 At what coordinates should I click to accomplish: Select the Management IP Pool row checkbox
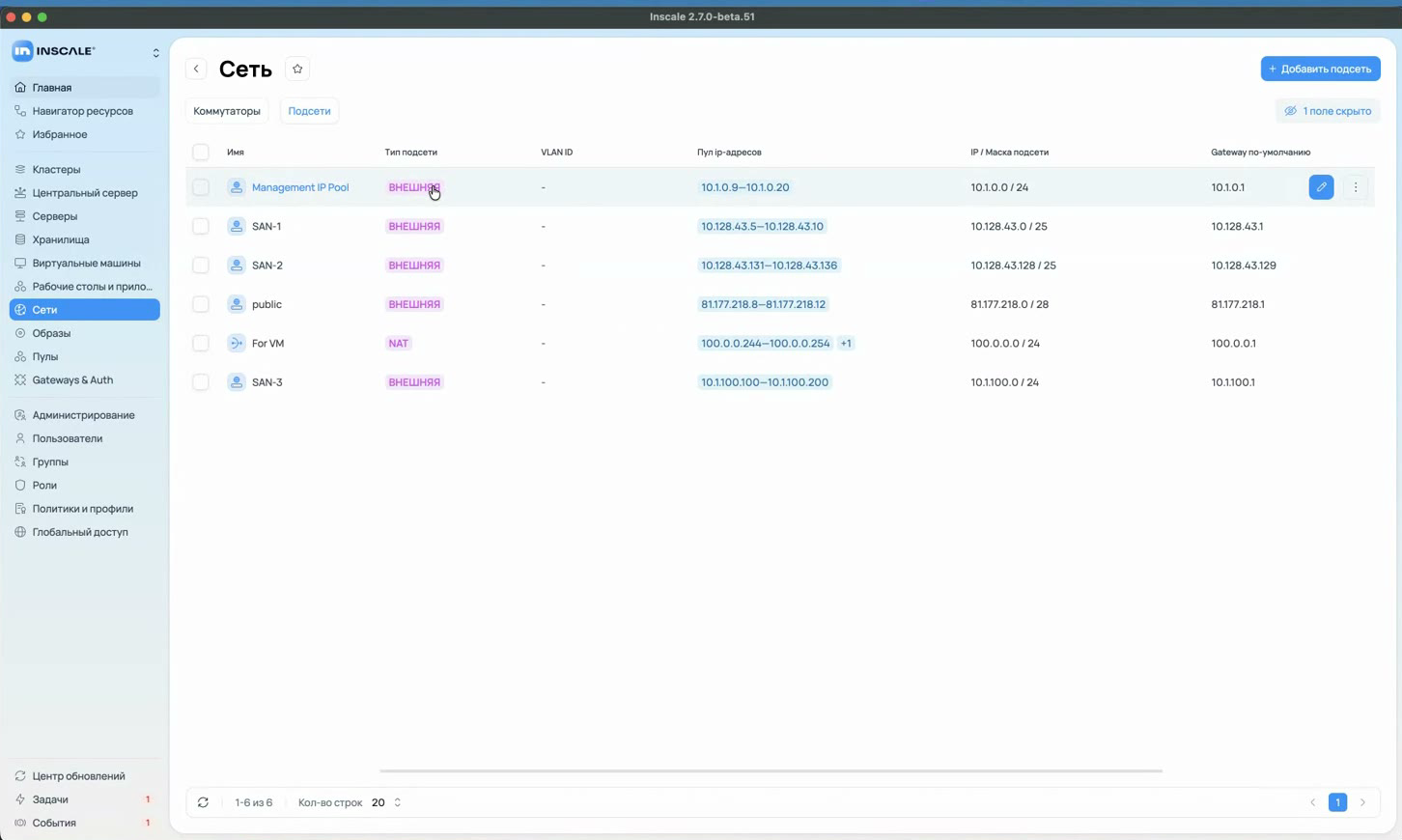click(x=201, y=187)
